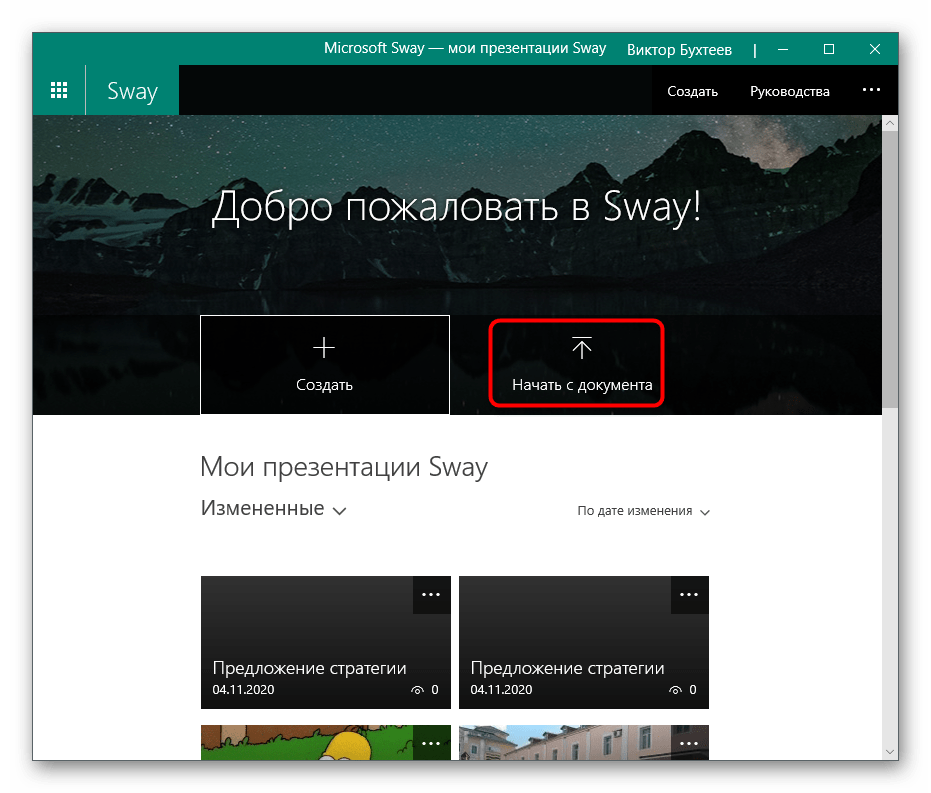The image size is (931, 793).
Task: Click the views eye icon on first card
Action: 418,690
